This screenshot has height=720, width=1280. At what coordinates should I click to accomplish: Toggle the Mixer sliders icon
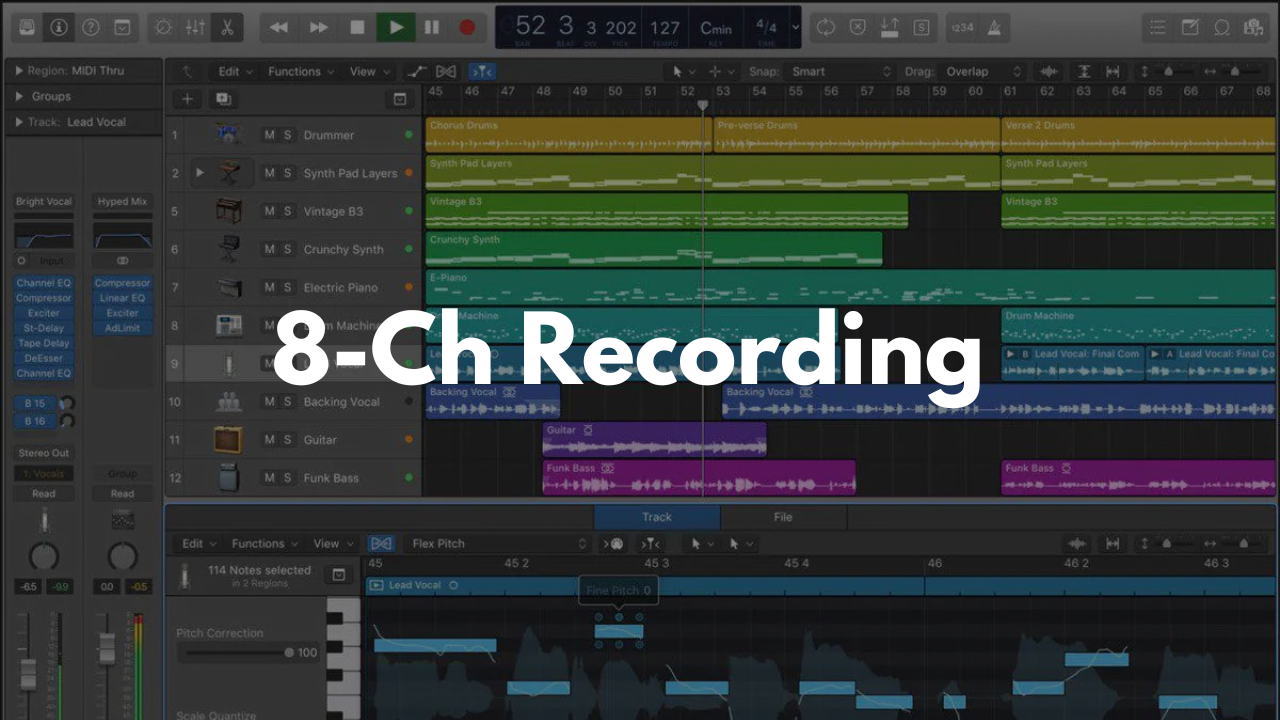(195, 27)
